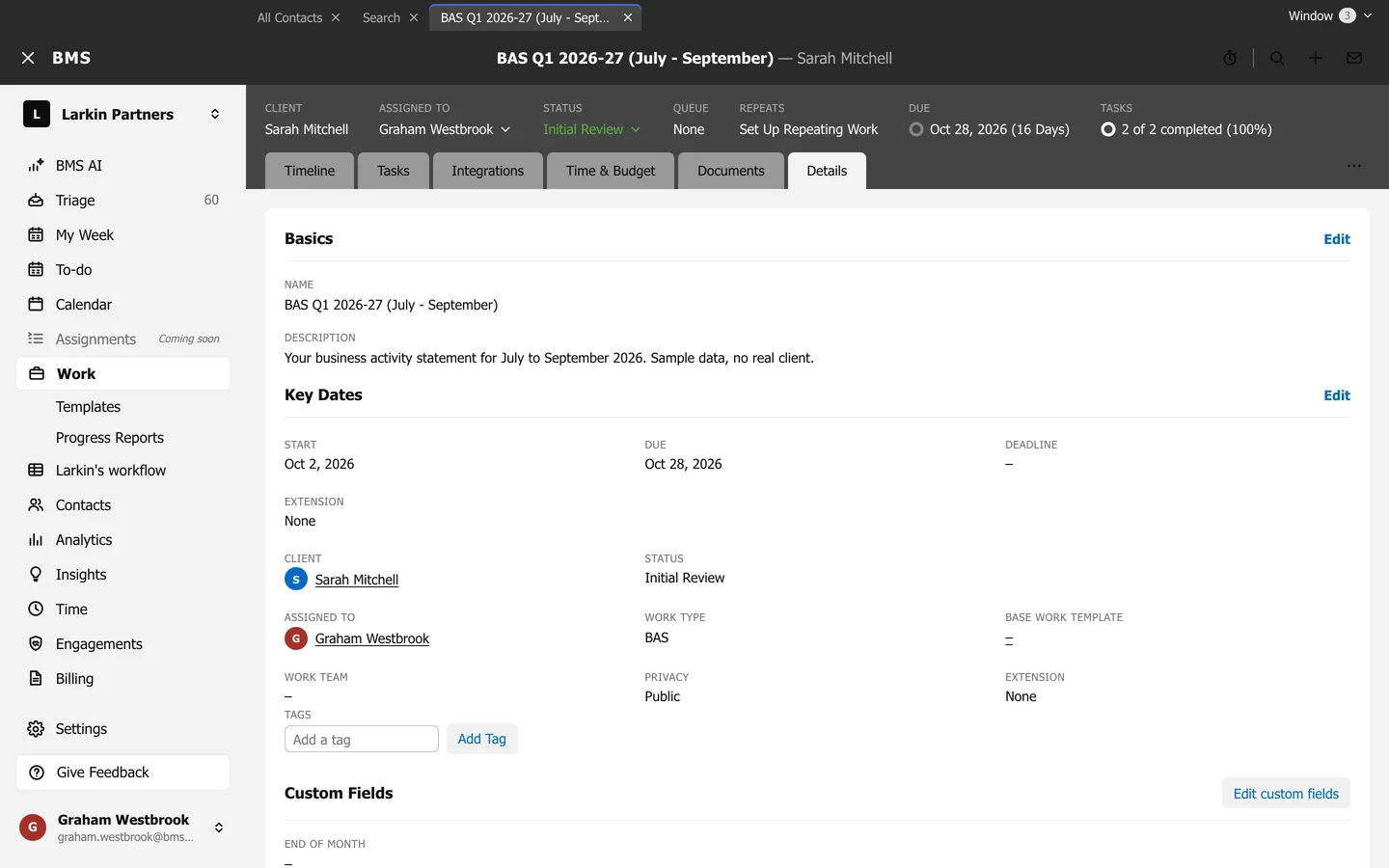Close the BMS sidebar X icon
The width and height of the screenshot is (1389, 868).
[28, 58]
